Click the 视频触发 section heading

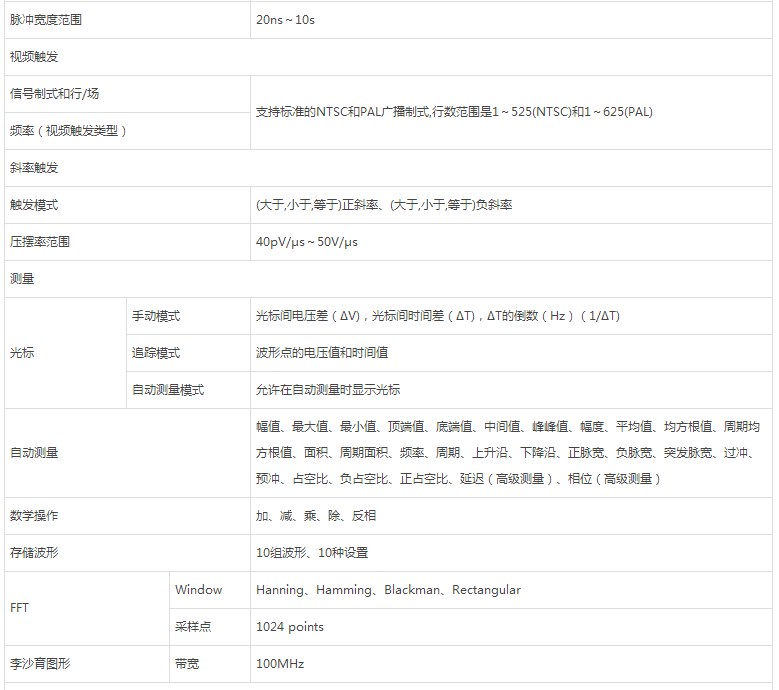pyautogui.click(x=34, y=57)
